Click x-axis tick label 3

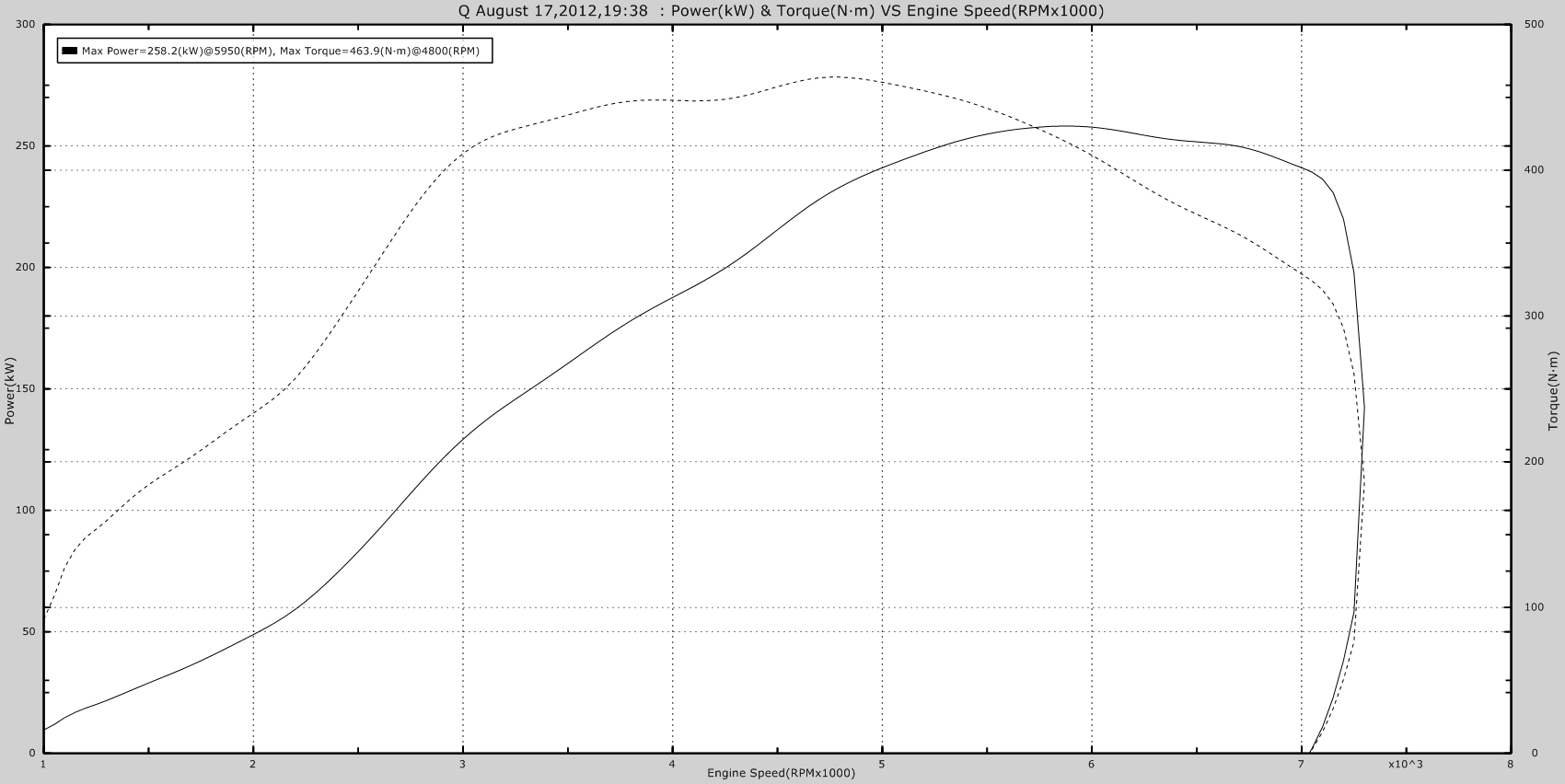coord(463,764)
